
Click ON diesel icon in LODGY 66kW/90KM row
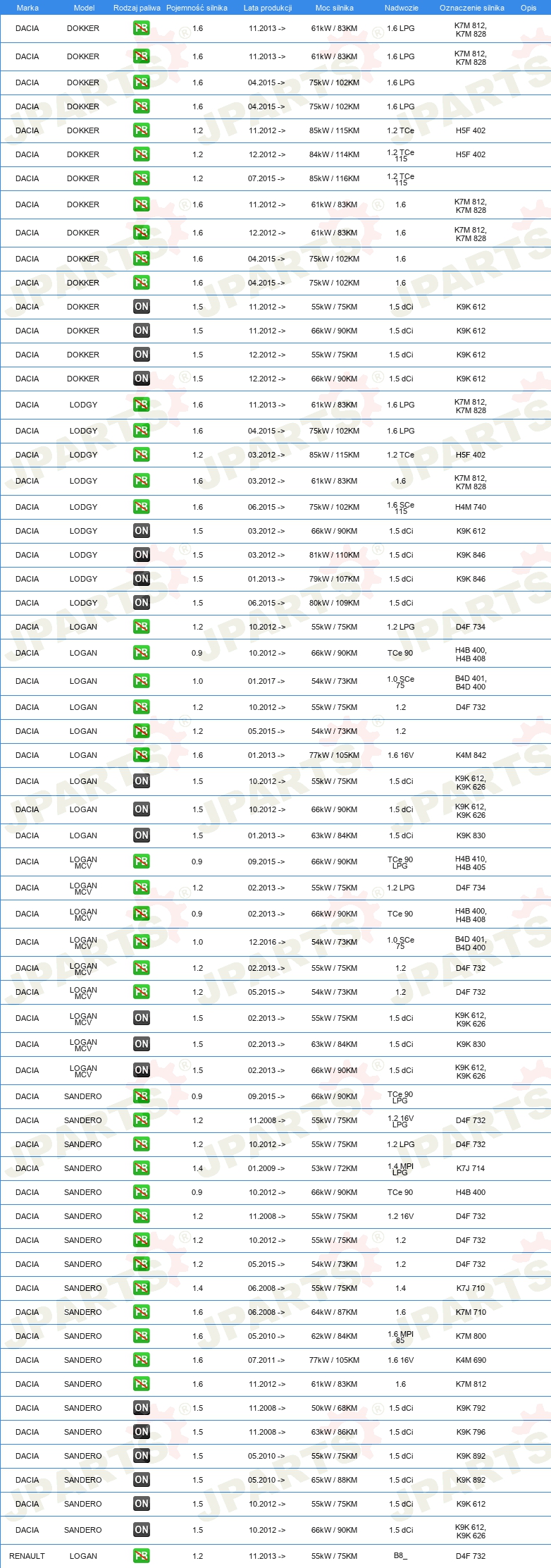tap(141, 531)
